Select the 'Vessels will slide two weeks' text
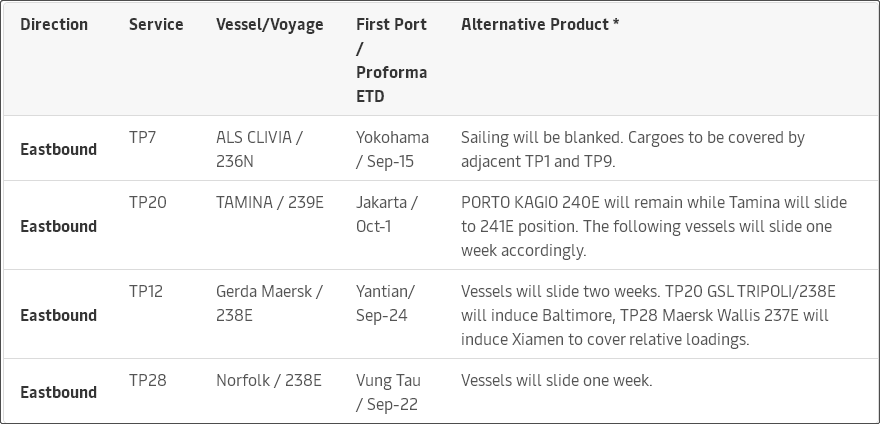This screenshot has height=426, width=882. pos(647,315)
